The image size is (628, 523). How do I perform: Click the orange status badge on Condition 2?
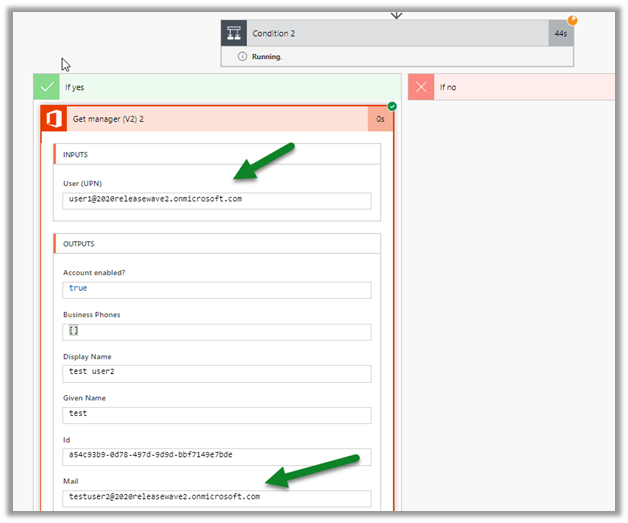click(x=573, y=20)
